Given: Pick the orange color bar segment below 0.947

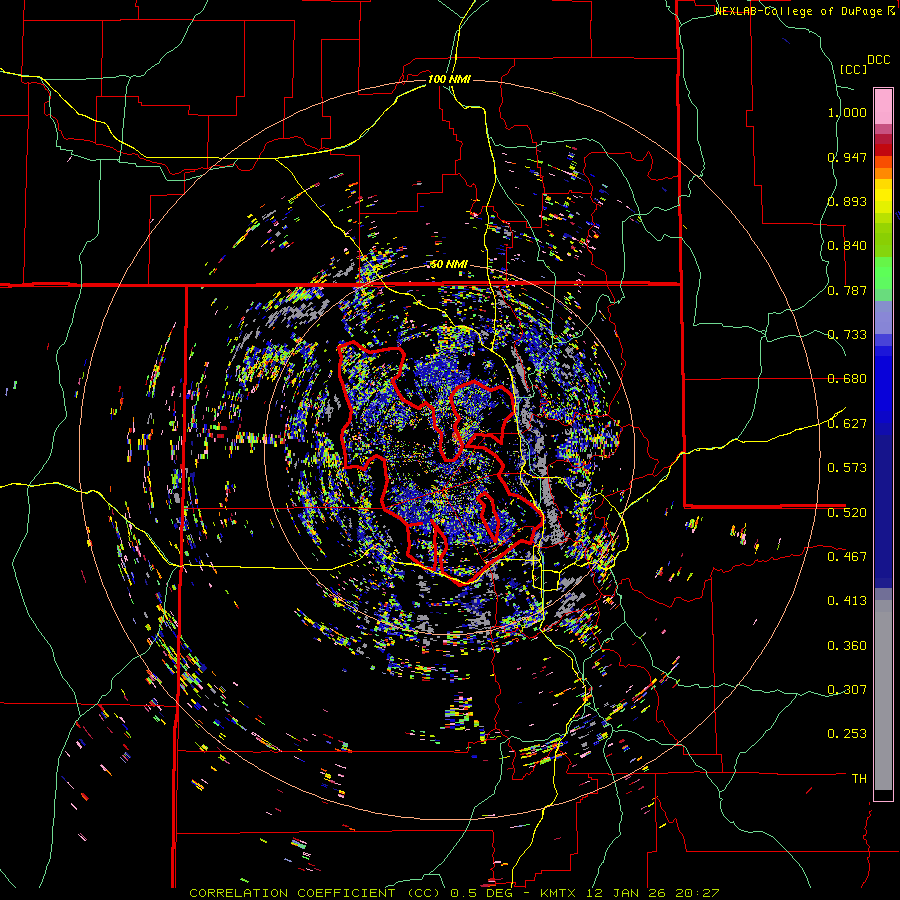Looking at the screenshot, I should pyautogui.click(x=883, y=173).
